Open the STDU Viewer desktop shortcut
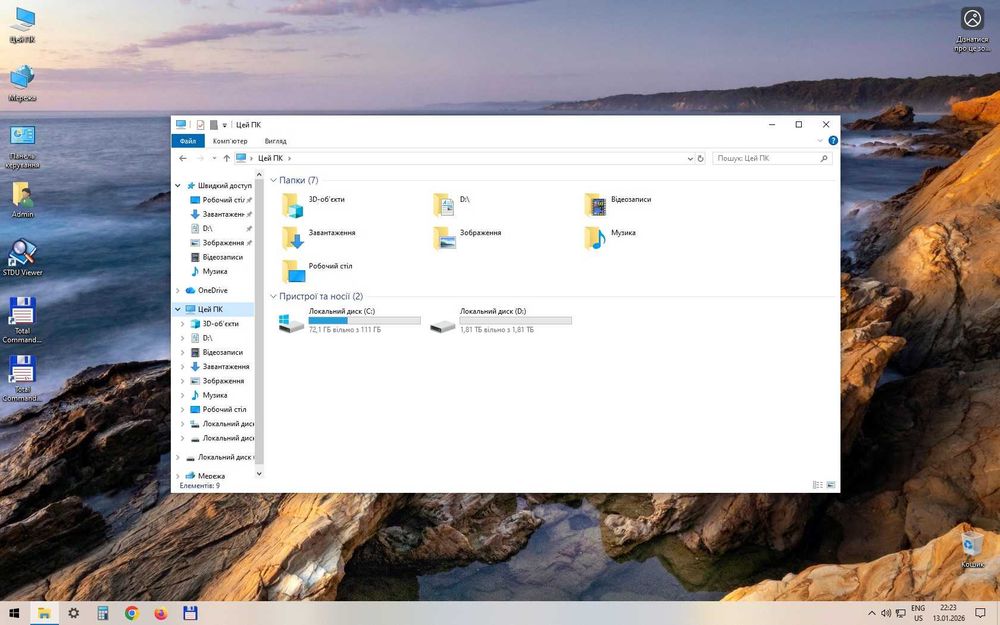The height and width of the screenshot is (625, 1000). (x=22, y=257)
